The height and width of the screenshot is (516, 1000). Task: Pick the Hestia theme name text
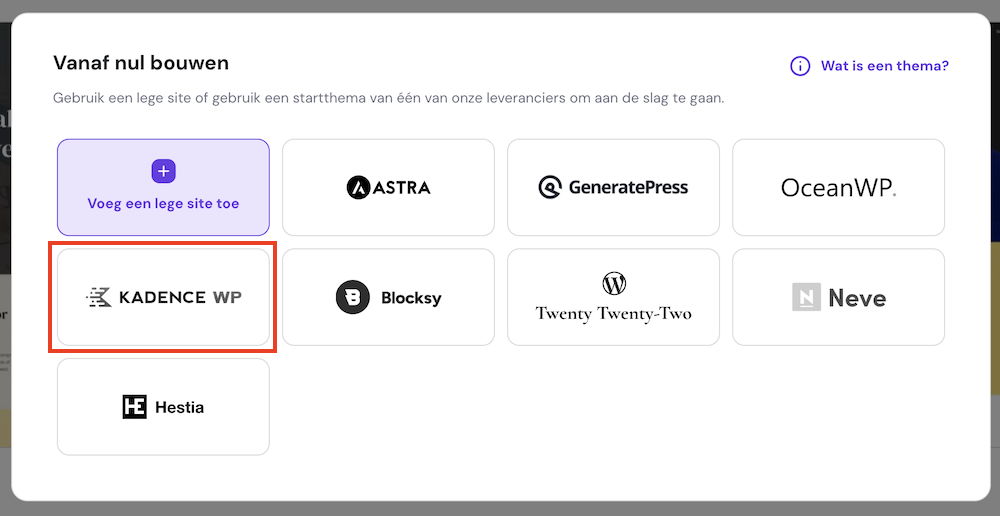point(180,407)
